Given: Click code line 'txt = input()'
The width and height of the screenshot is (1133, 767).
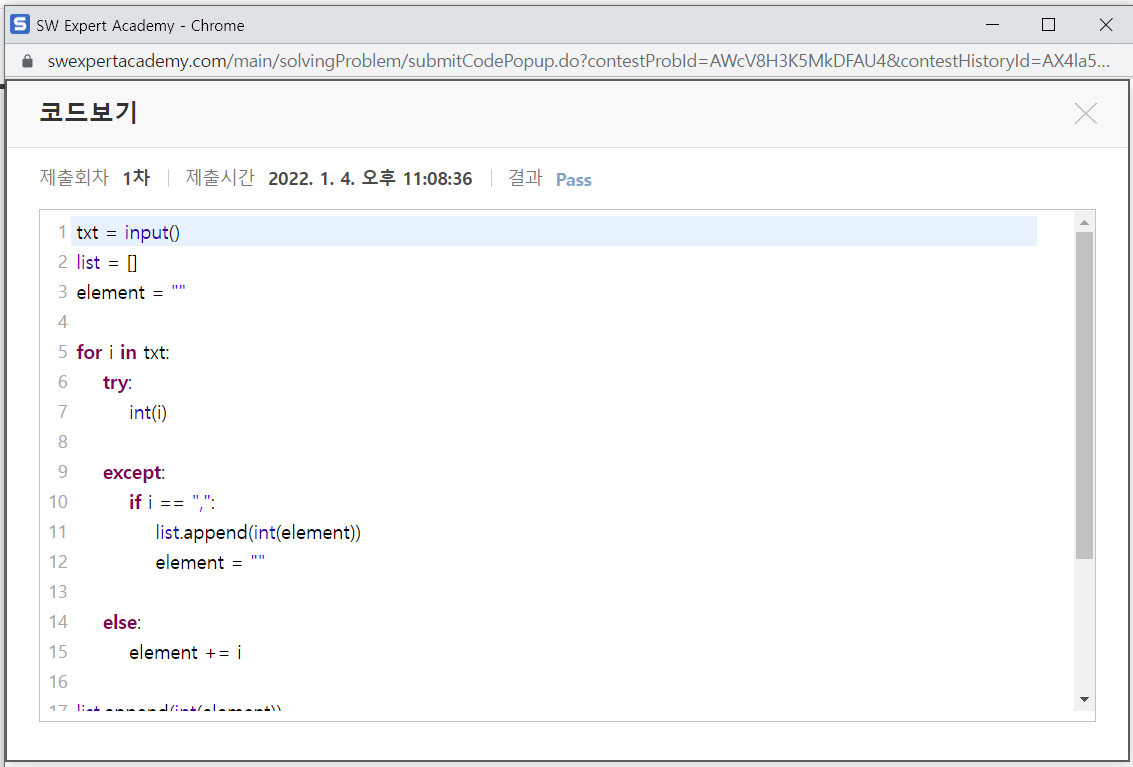Looking at the screenshot, I should [x=128, y=232].
